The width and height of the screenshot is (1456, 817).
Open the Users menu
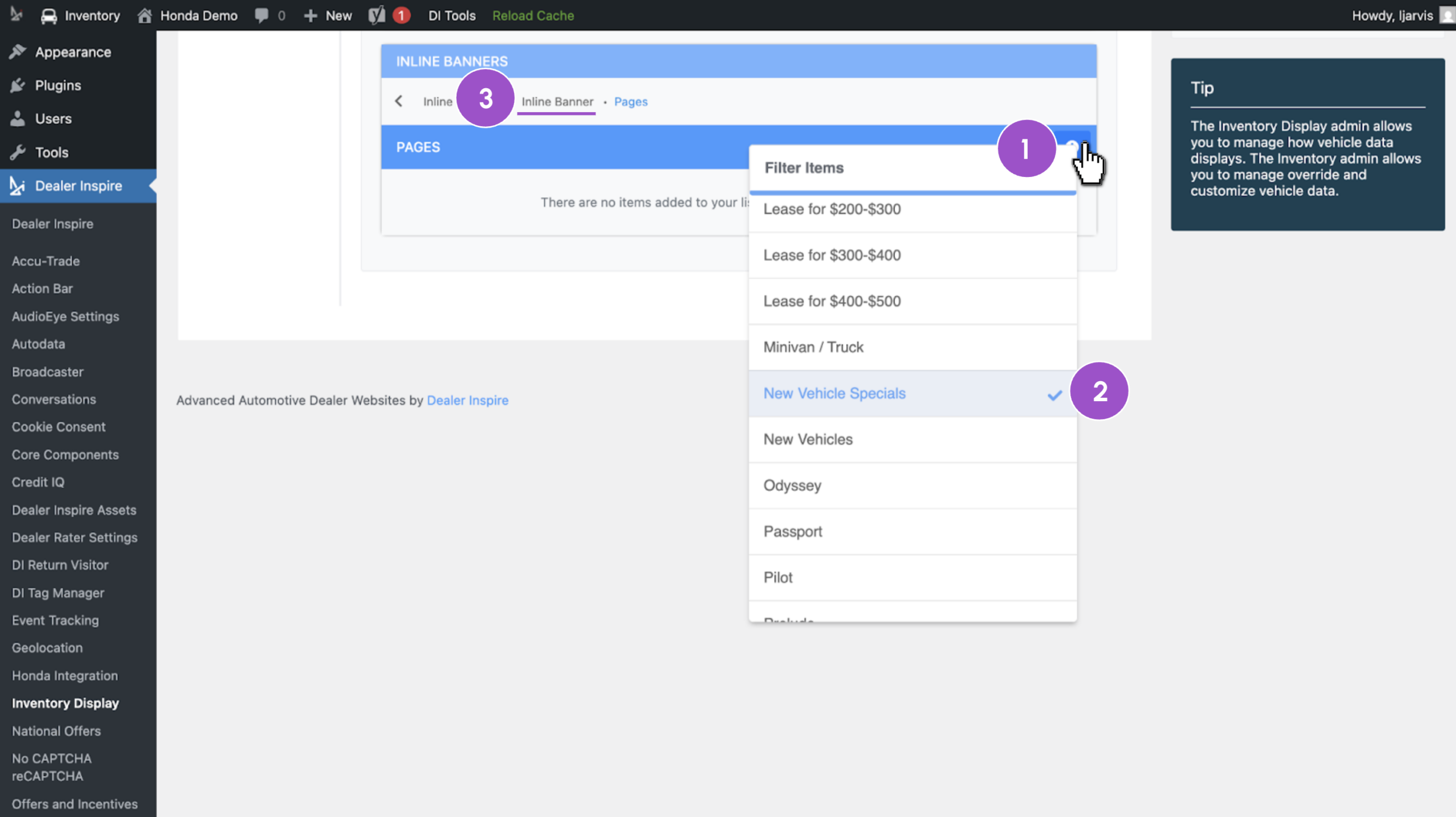[x=78, y=119]
